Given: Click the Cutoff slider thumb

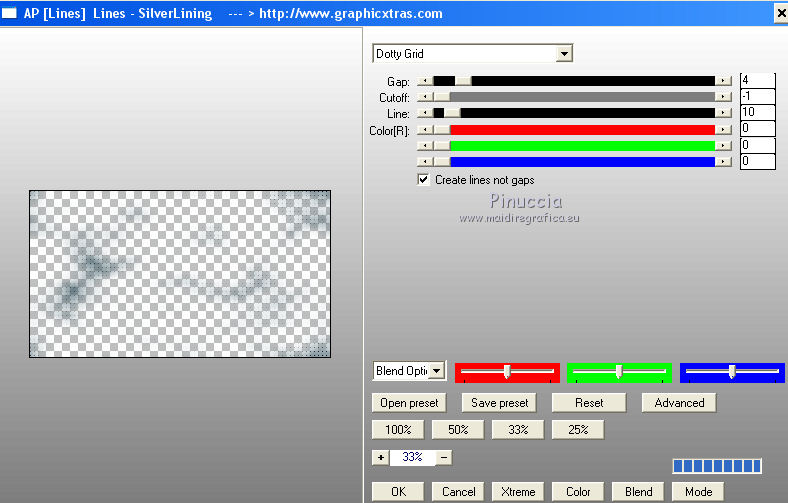Looking at the screenshot, I should click(x=442, y=97).
